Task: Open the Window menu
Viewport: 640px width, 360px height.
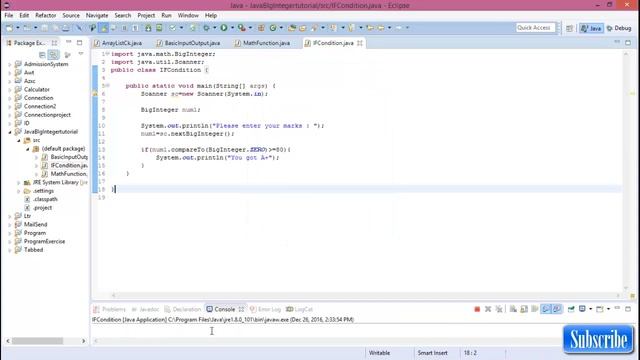Action: 188,15
